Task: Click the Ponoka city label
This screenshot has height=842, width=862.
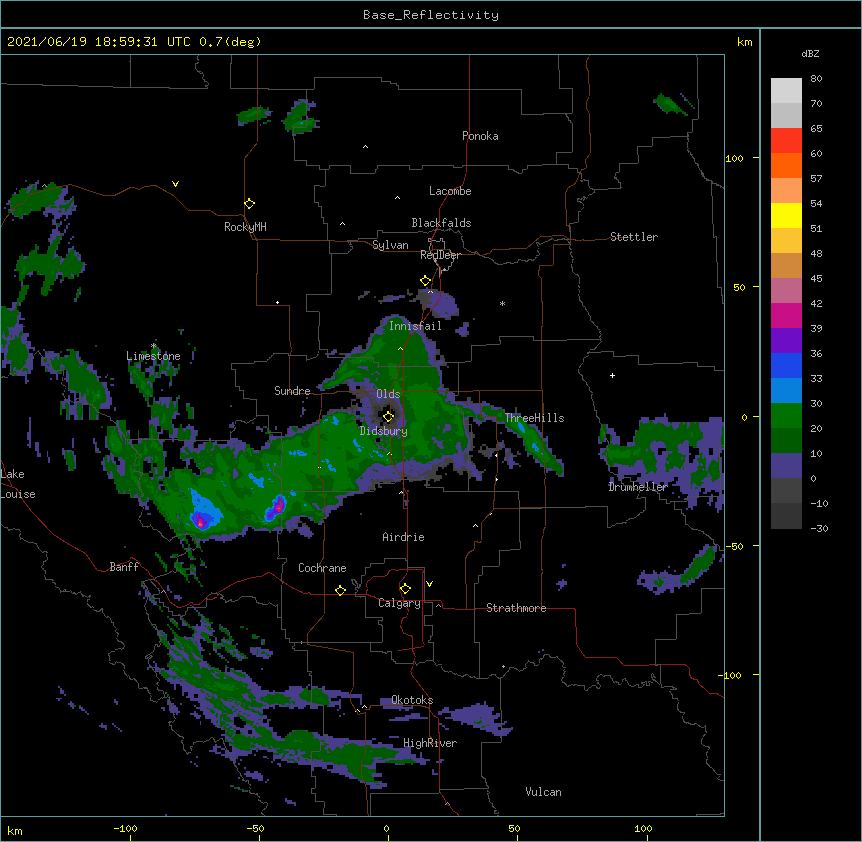Action: [480, 136]
